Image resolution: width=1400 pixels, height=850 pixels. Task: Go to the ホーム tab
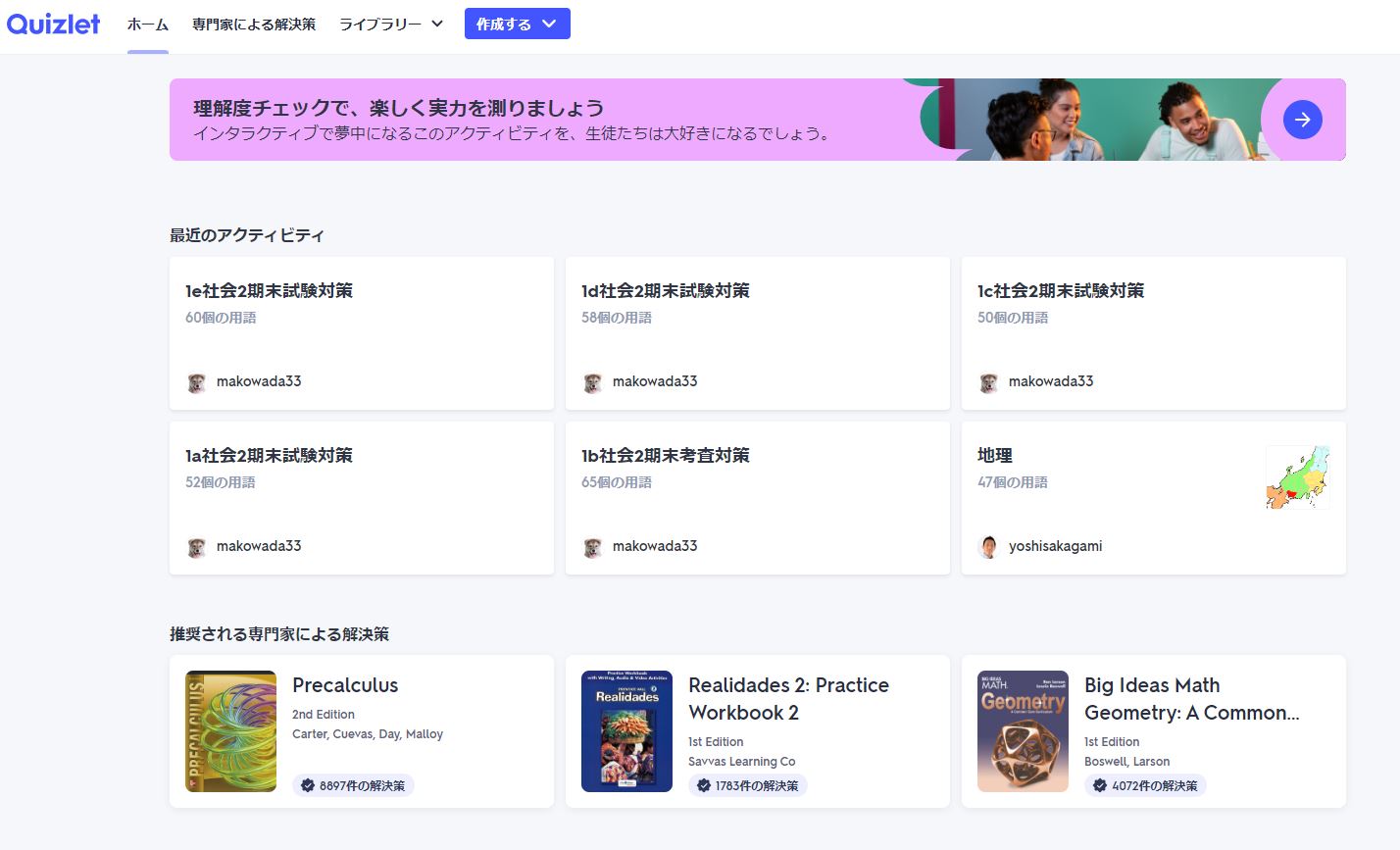tap(148, 25)
